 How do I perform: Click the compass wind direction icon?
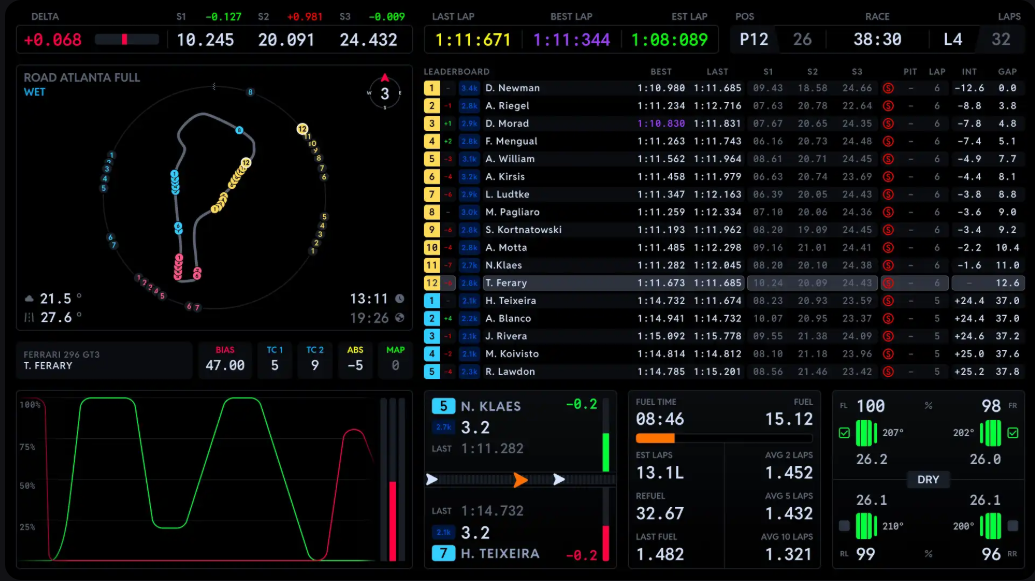point(384,93)
